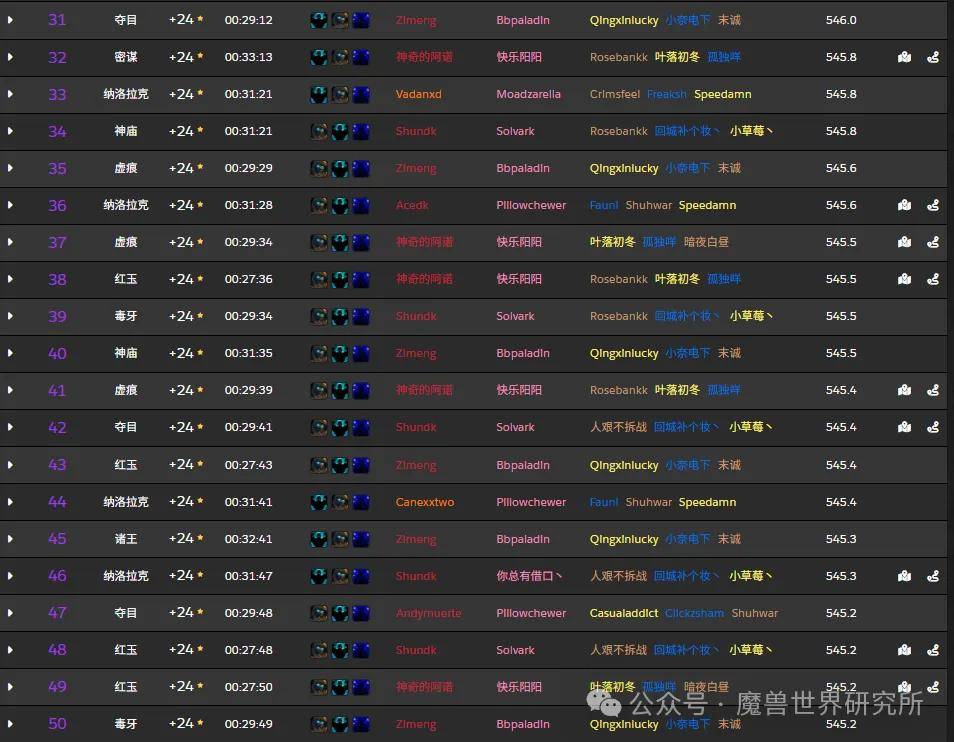
Task: Open rank 41's replay camera icon
Action: coord(905,390)
